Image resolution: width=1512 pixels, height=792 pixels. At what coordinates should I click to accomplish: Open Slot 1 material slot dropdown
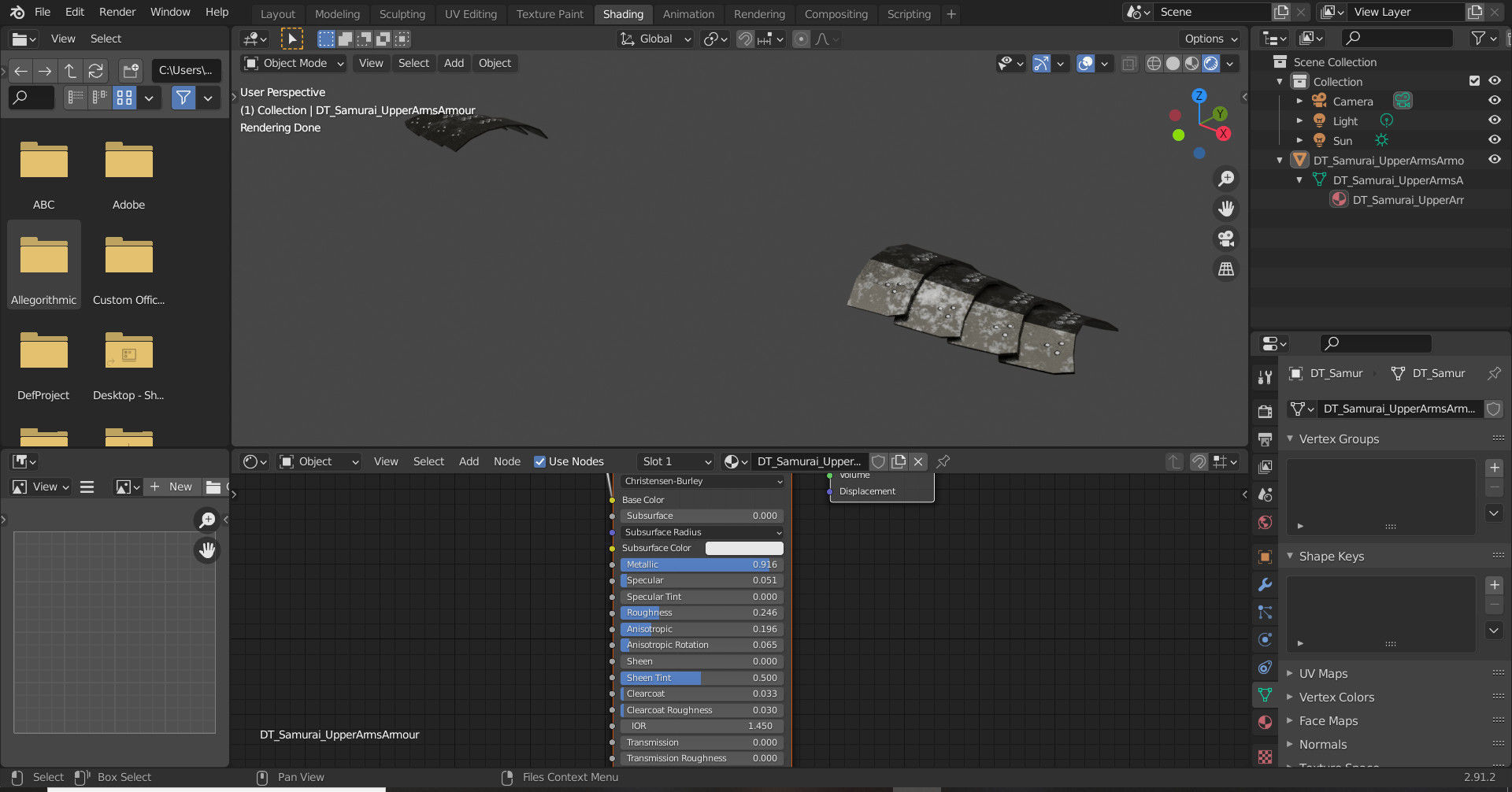676,462
